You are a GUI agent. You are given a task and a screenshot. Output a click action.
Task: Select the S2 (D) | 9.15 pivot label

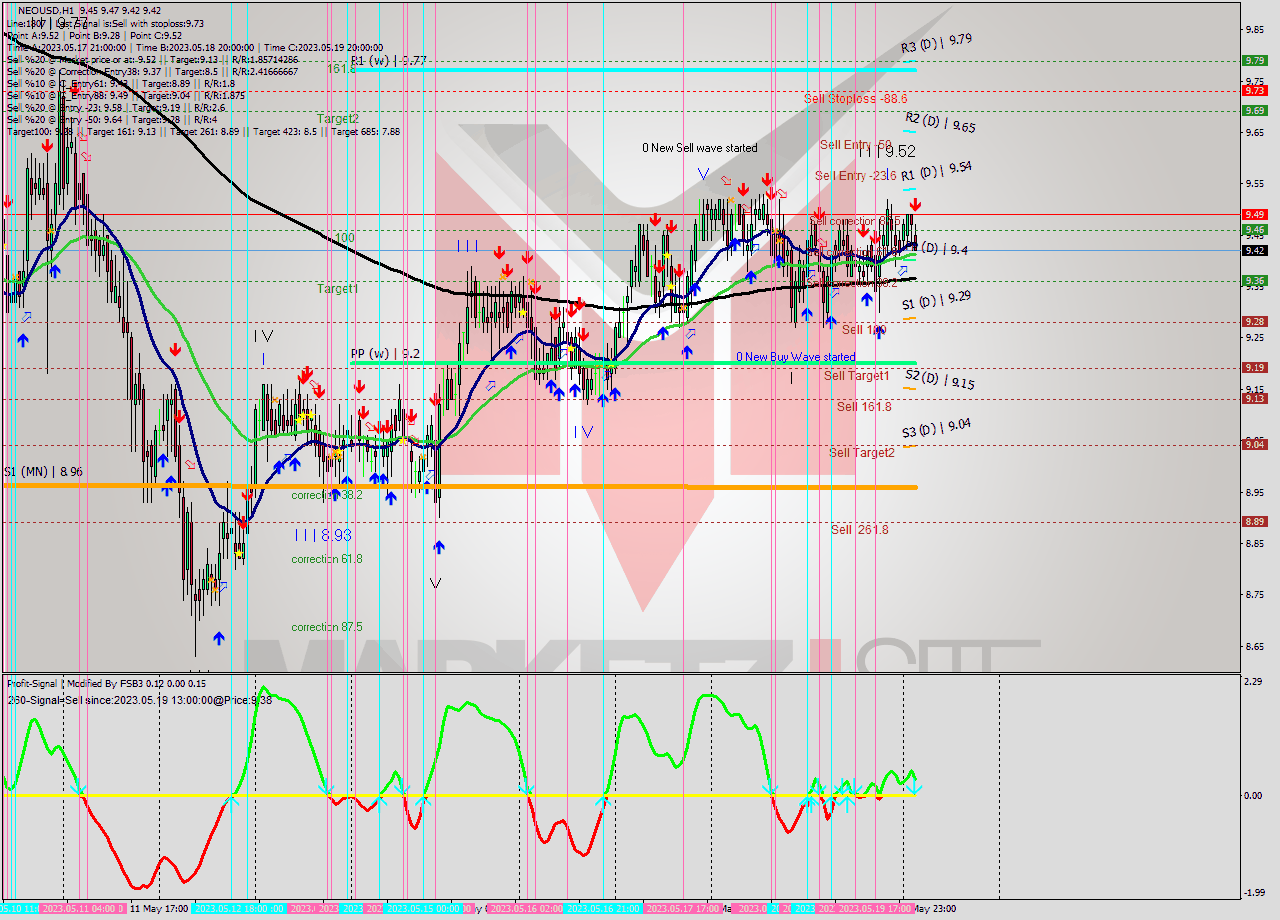click(x=939, y=380)
